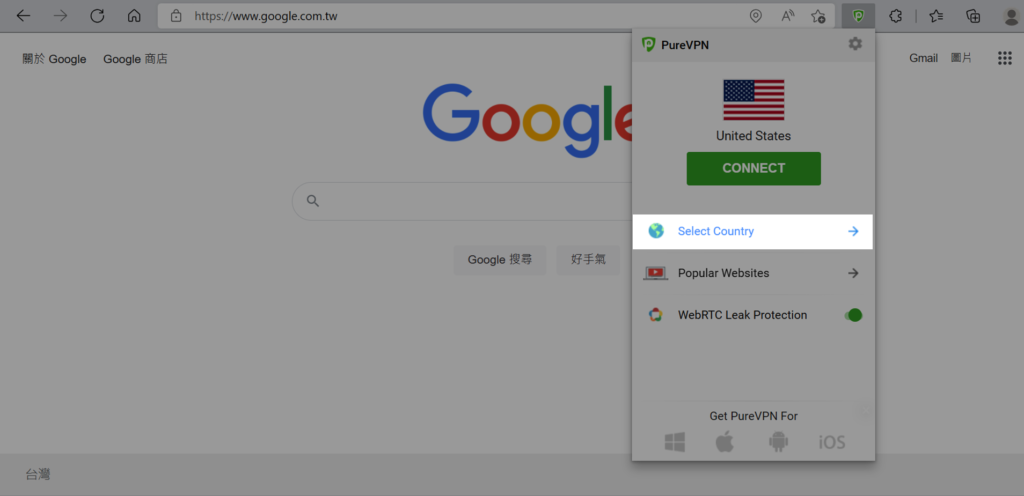Toggle WebRTC Leak Protection switch
Screen dimensions: 1024x496
click(854, 315)
